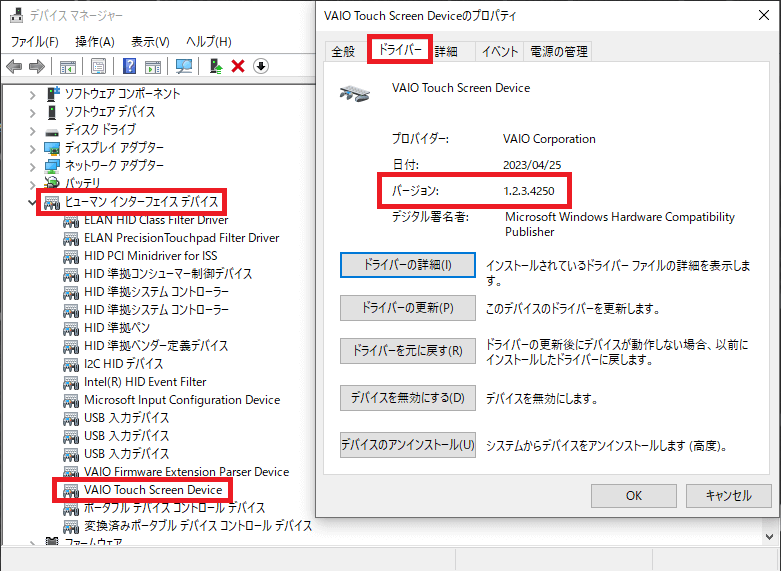Click the icon beside ELAN PrecisionTouchpad Filter Driver
This screenshot has width=781, height=571.
[x=71, y=239]
